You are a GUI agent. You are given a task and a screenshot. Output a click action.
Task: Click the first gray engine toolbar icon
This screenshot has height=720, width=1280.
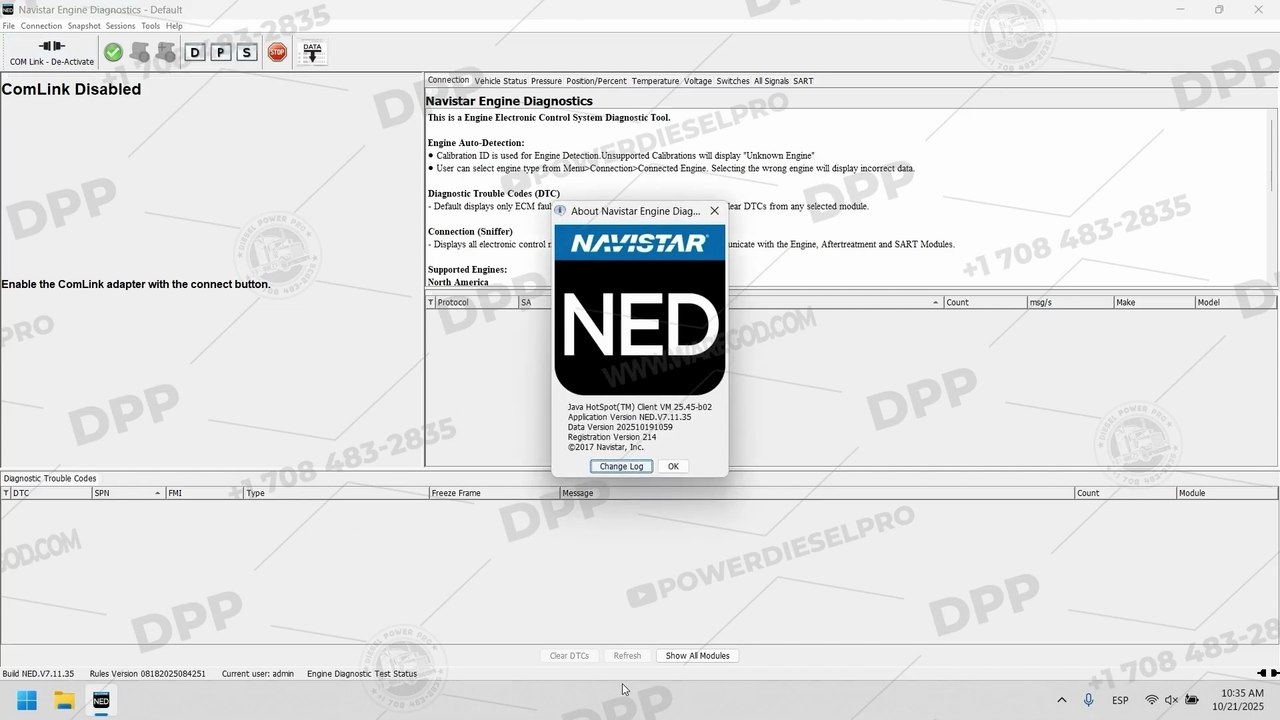(140, 52)
